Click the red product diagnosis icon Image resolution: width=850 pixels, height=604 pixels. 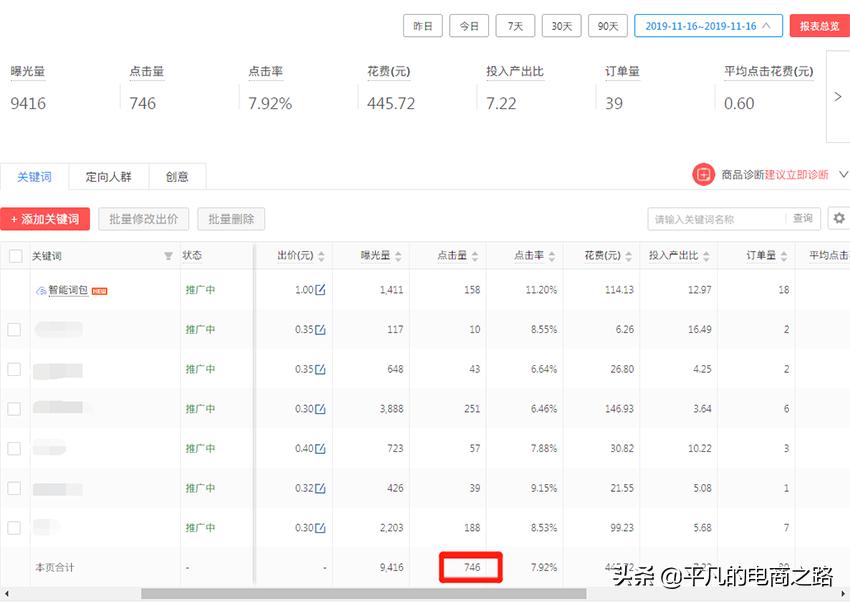click(x=705, y=174)
